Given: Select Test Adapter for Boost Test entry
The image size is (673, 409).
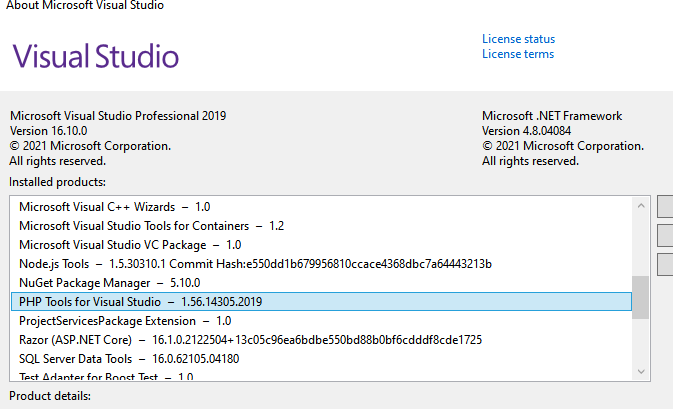Looking at the screenshot, I should [106, 378].
